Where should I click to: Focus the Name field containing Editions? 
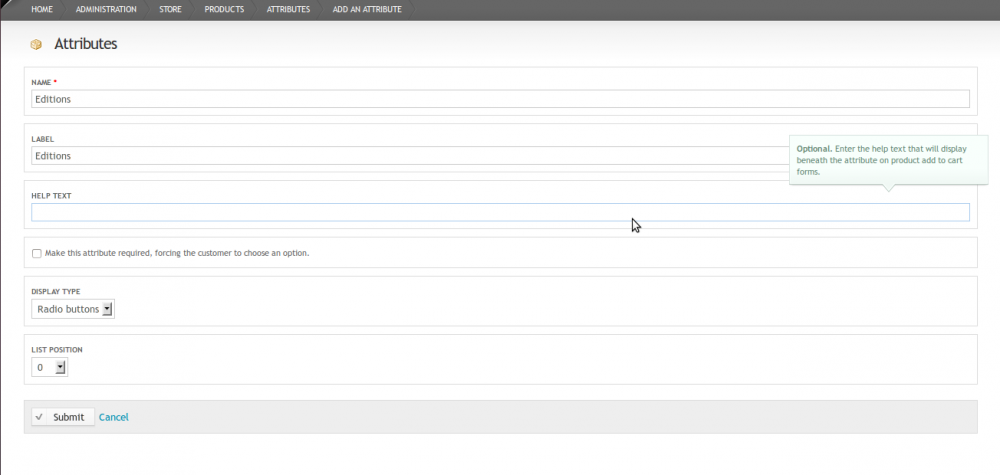tap(500, 99)
